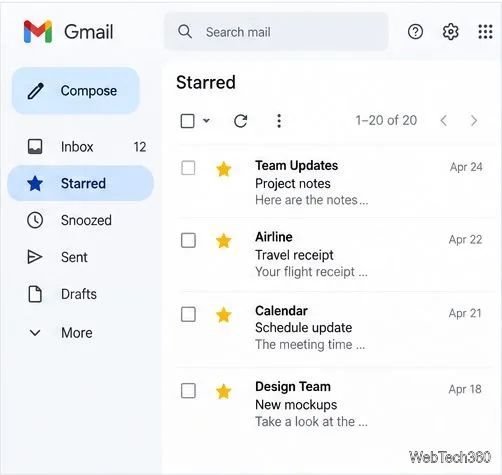The width and height of the screenshot is (502, 475).
Task: Click the Apr 24 date
Action: (x=466, y=167)
